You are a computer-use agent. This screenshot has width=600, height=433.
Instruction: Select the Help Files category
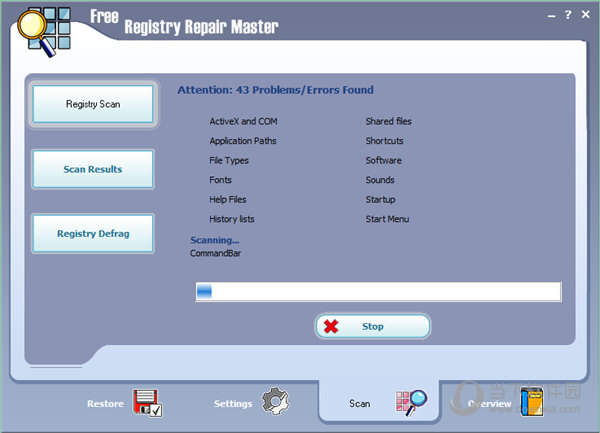coord(228,199)
